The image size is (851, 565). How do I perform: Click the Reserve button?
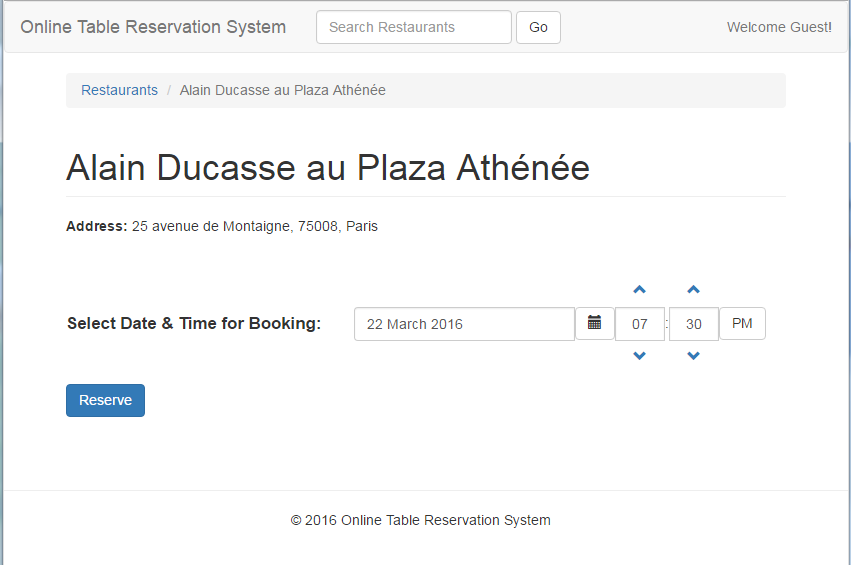click(105, 401)
